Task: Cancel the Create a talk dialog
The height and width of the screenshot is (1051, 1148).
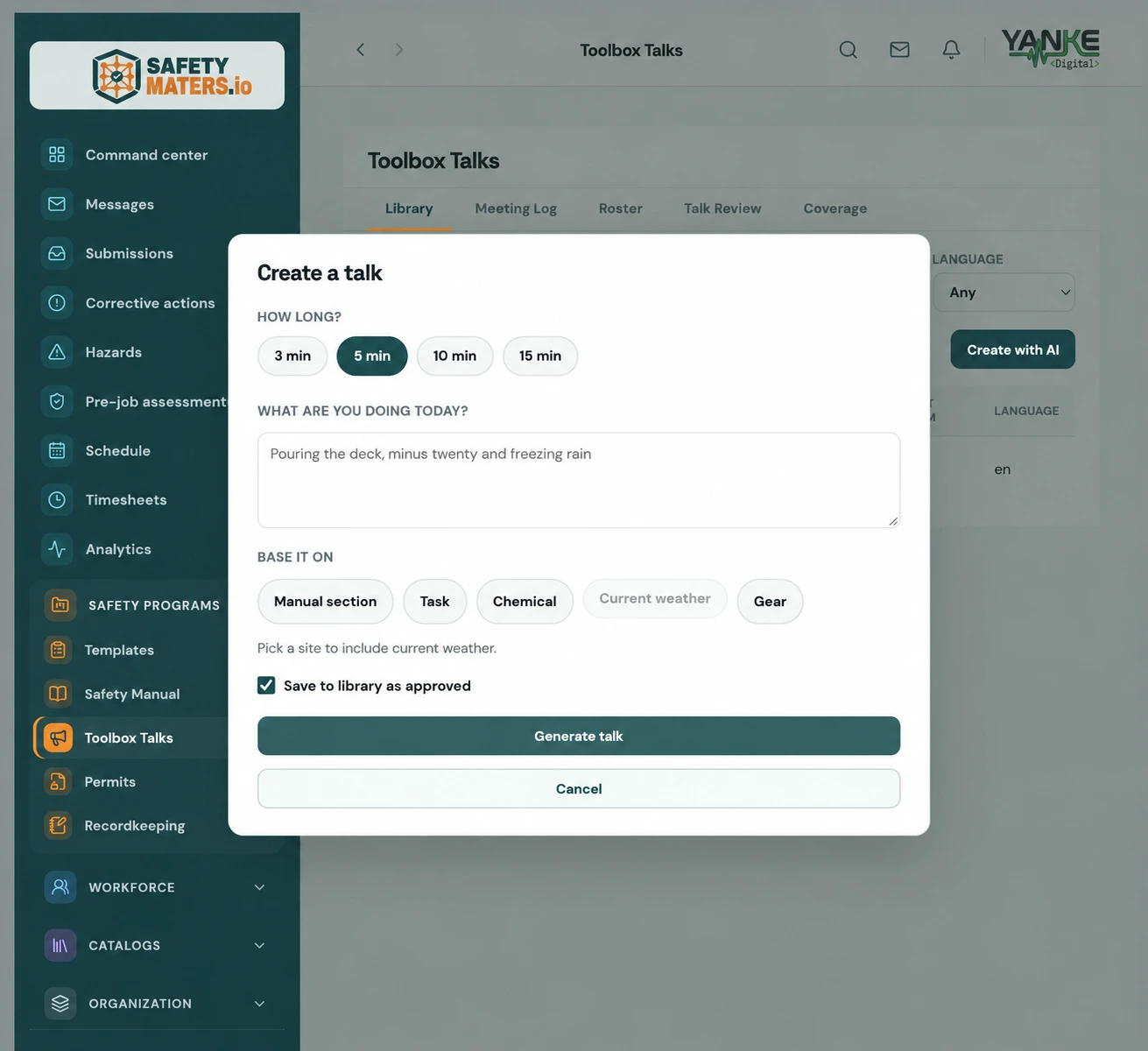Action: click(579, 788)
